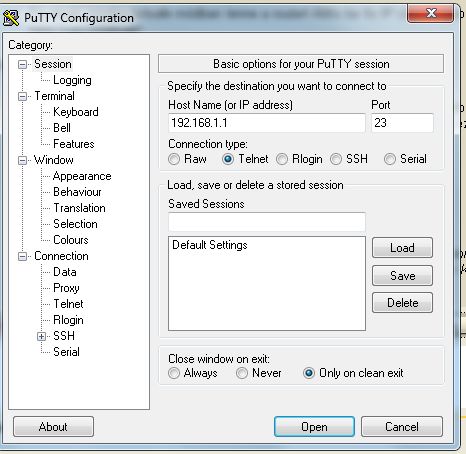Close the PuTTY Configuration window

click(x=430, y=13)
